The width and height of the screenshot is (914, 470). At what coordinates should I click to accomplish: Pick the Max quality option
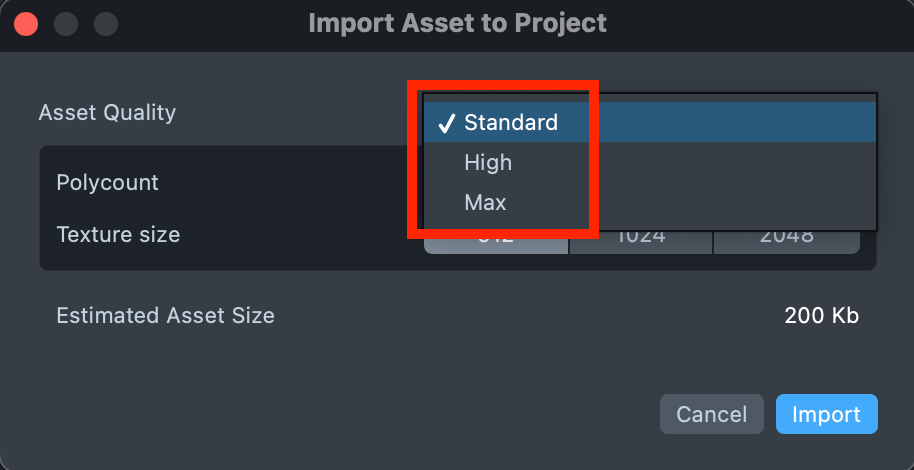[485, 203]
